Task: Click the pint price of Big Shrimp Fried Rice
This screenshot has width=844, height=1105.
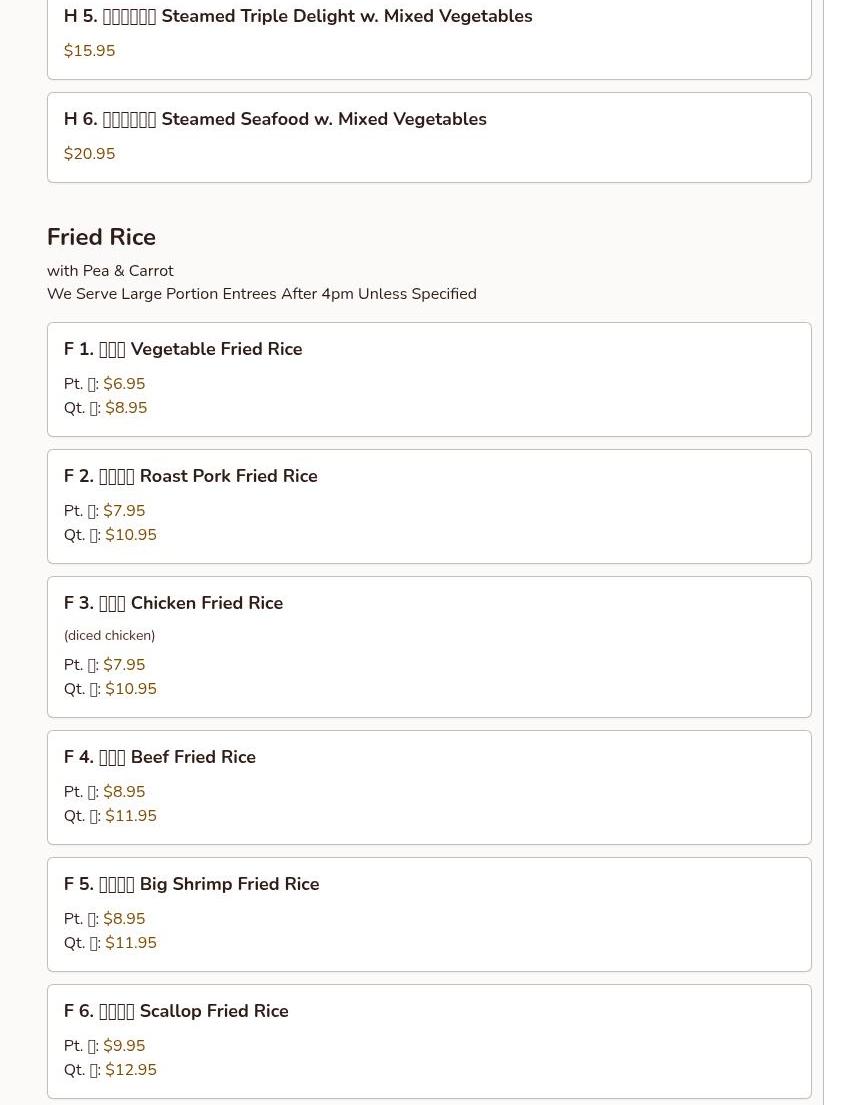Action: pyautogui.click(x=124, y=919)
